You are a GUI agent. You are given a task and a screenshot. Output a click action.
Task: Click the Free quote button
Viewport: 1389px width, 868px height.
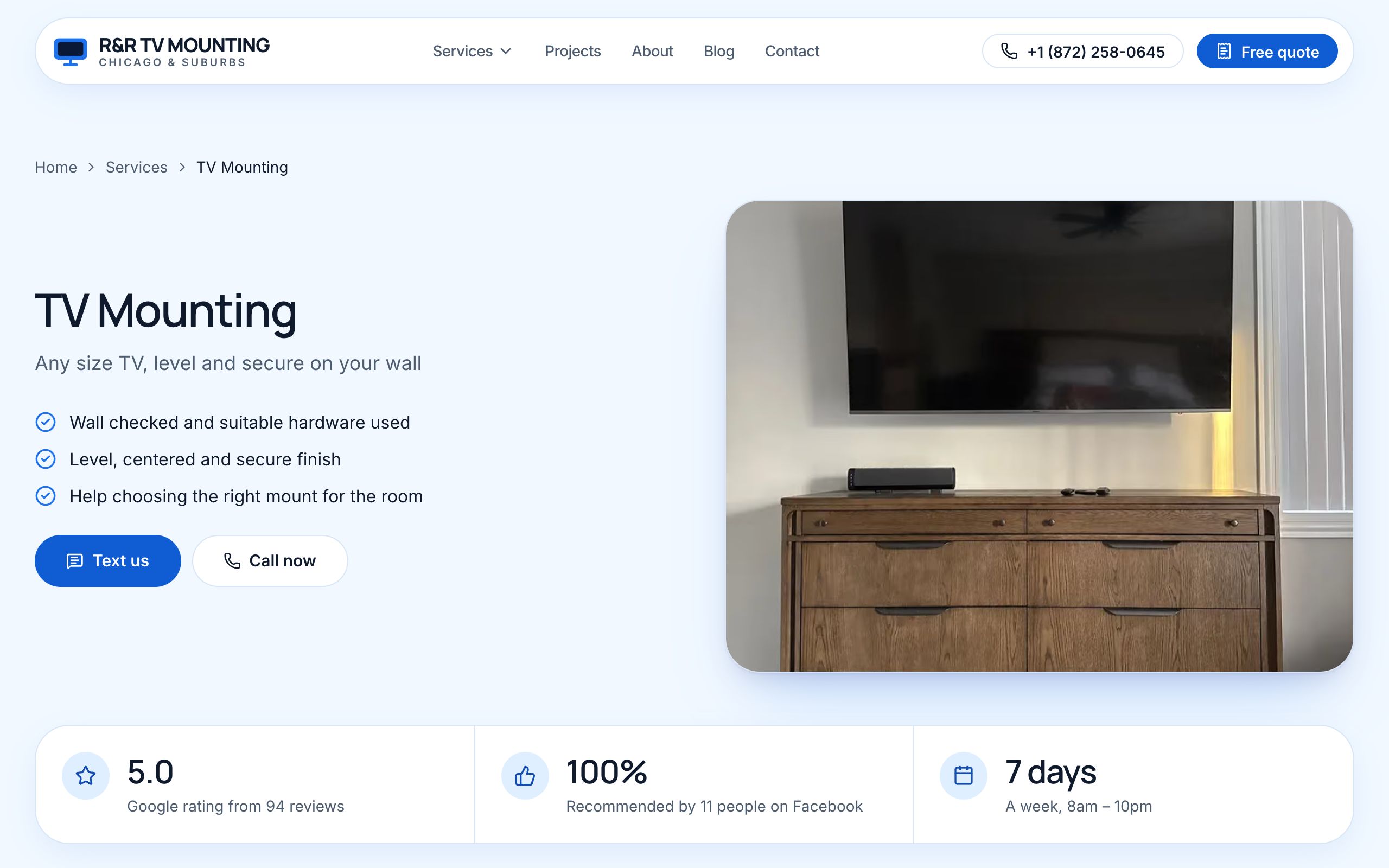click(x=1267, y=51)
